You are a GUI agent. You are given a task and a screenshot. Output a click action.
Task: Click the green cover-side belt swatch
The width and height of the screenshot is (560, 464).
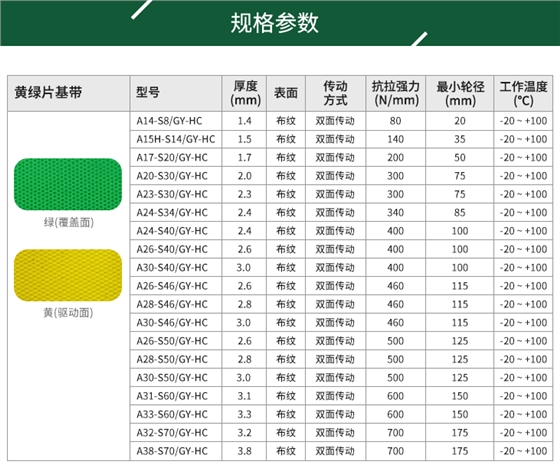click(68, 184)
